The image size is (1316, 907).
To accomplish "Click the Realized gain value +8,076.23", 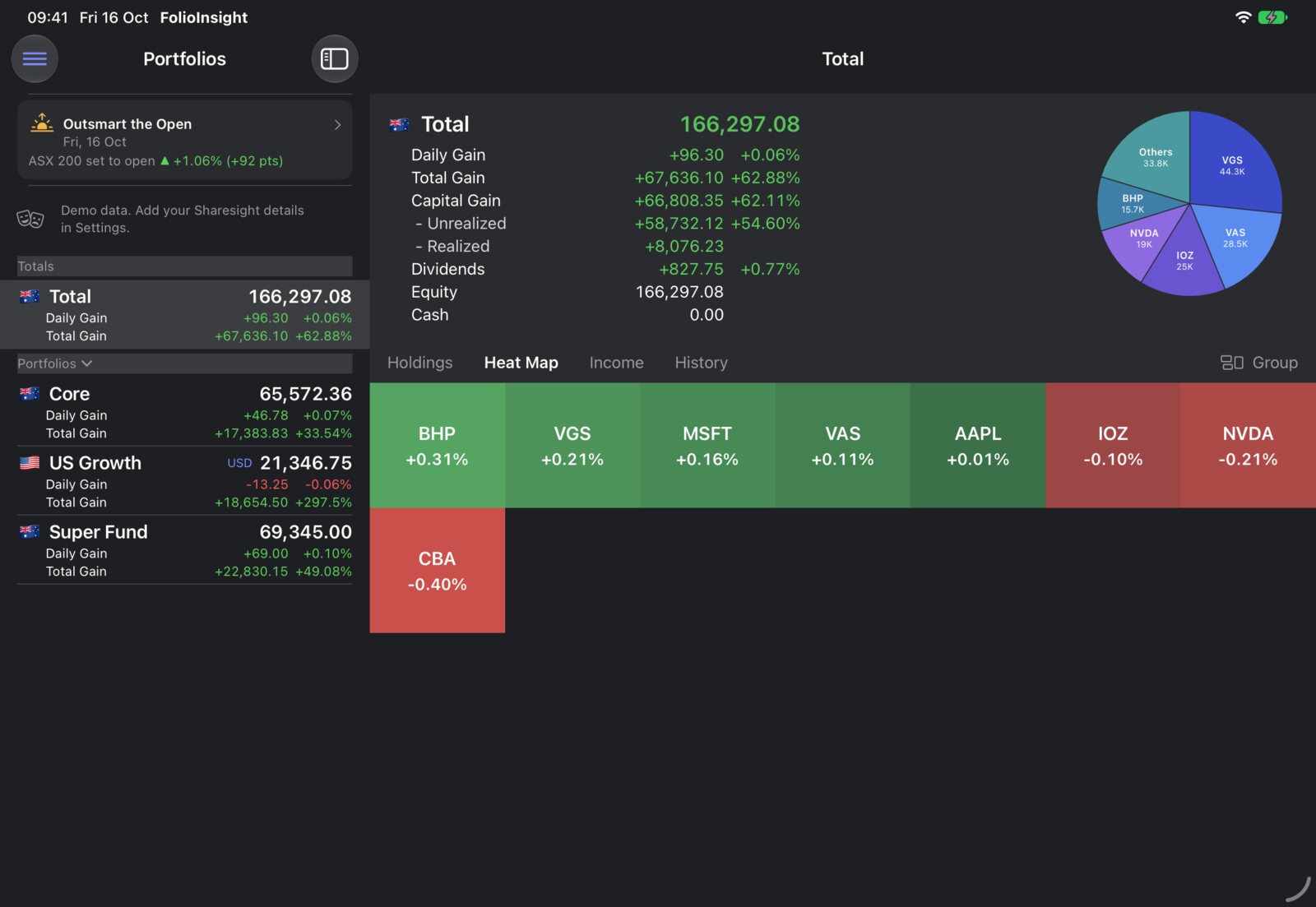I will [x=684, y=246].
